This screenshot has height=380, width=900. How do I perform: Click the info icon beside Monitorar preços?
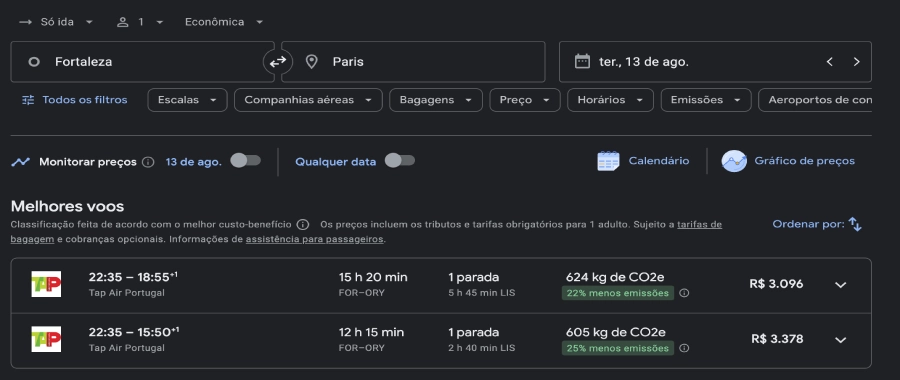148,162
